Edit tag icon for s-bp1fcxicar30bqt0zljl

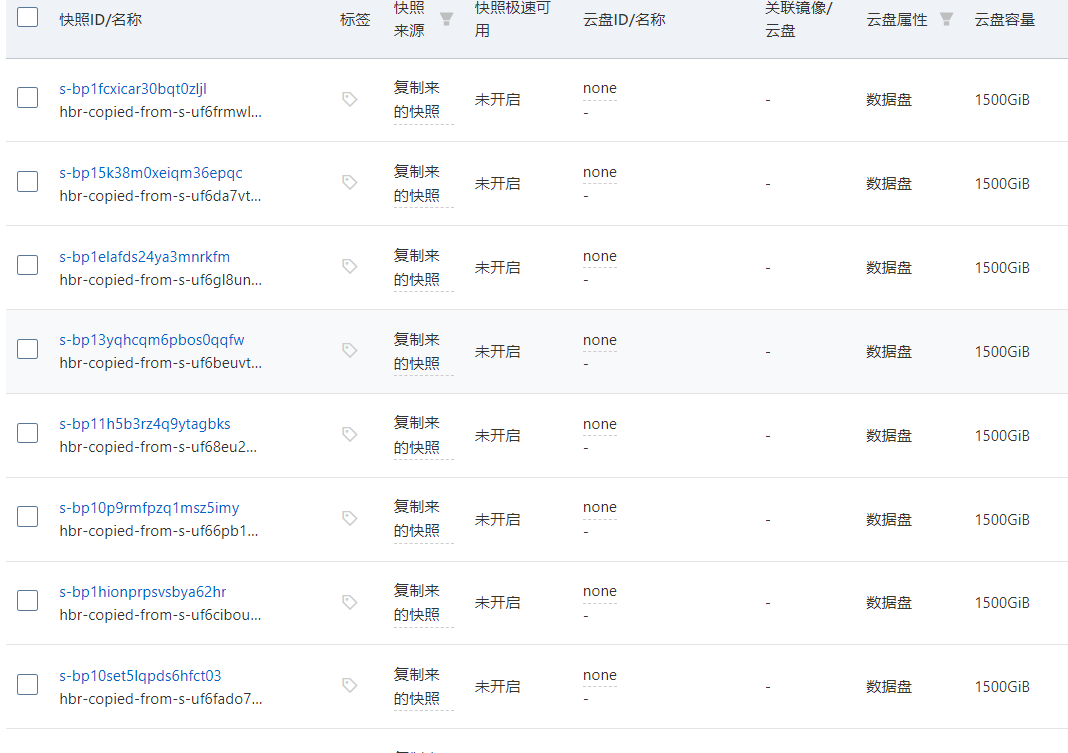click(x=349, y=99)
